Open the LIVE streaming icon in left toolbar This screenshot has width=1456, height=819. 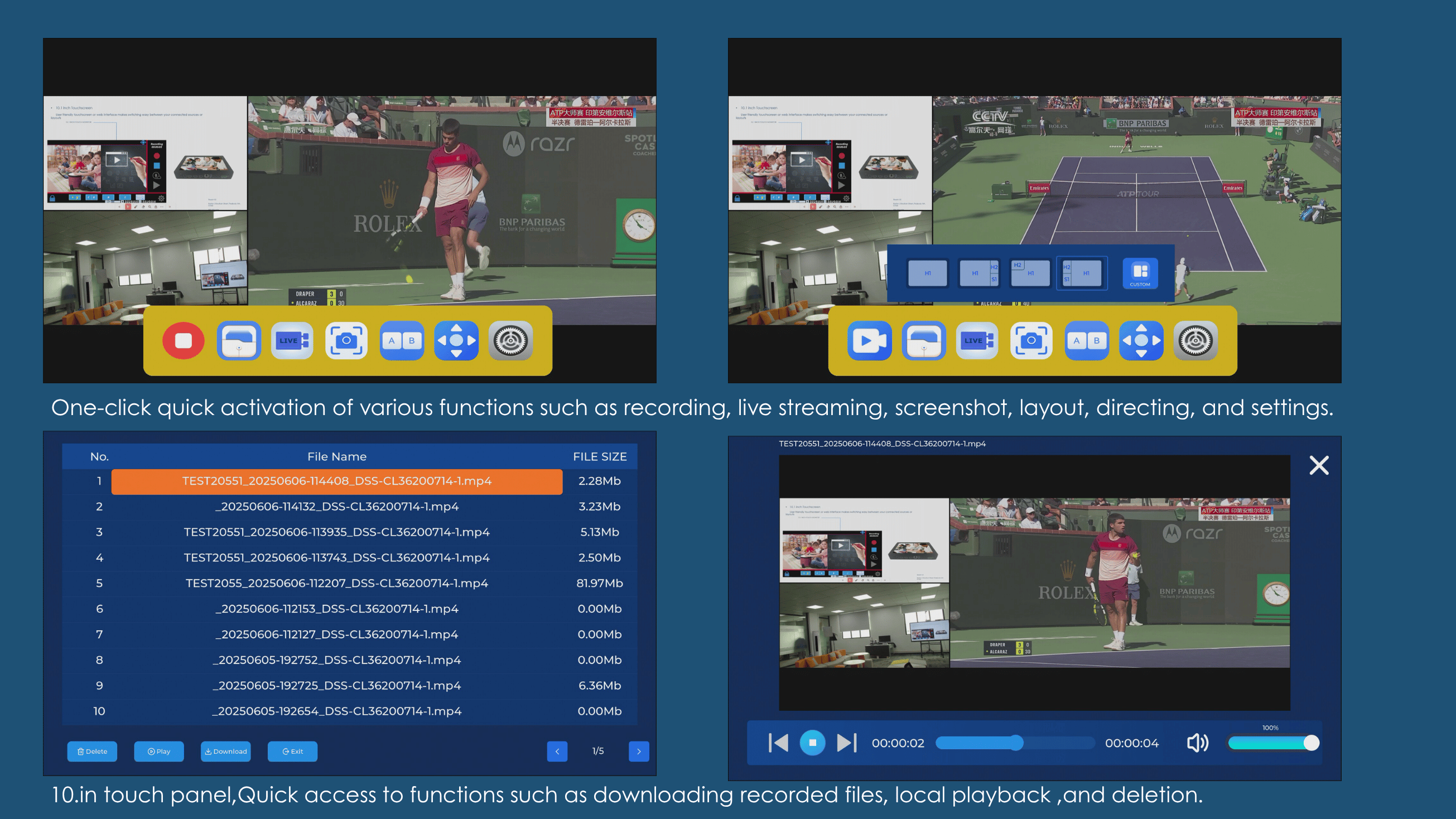coord(292,340)
